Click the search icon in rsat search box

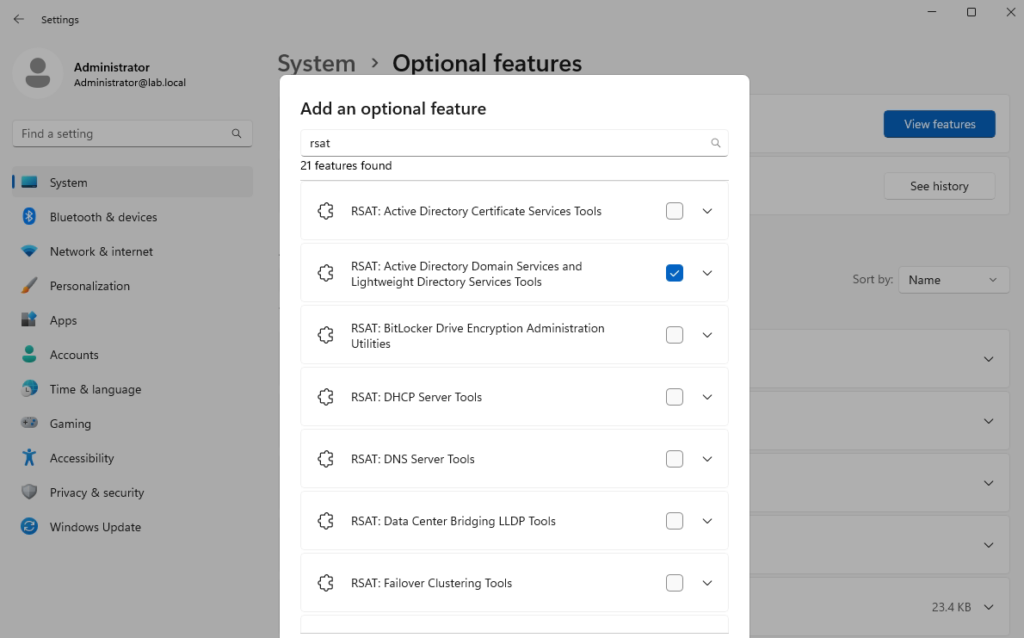pos(716,143)
